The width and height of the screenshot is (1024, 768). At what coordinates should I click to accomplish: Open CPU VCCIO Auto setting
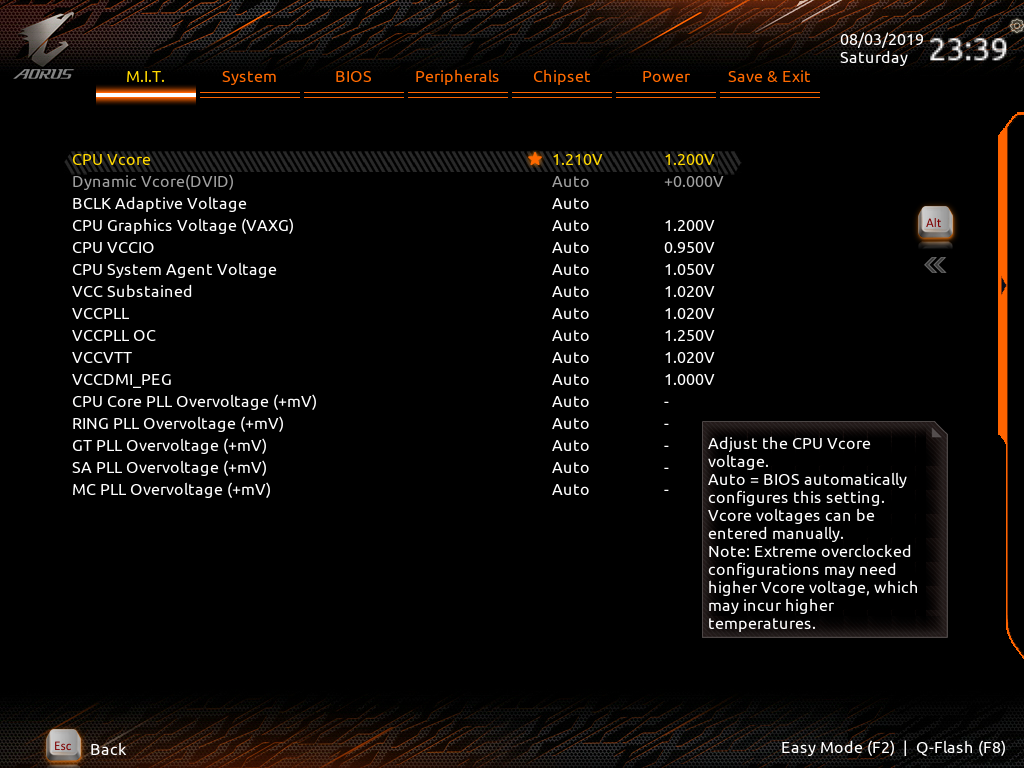click(x=570, y=248)
